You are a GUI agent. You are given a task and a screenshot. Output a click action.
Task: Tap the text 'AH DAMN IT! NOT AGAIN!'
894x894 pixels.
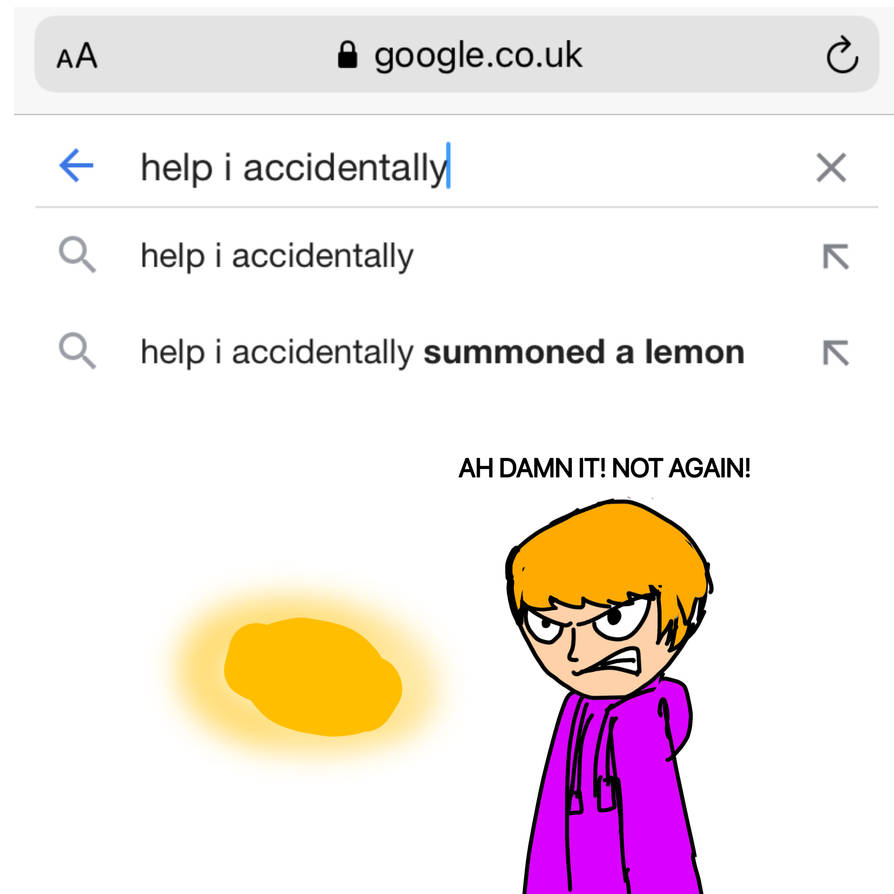[x=605, y=466]
